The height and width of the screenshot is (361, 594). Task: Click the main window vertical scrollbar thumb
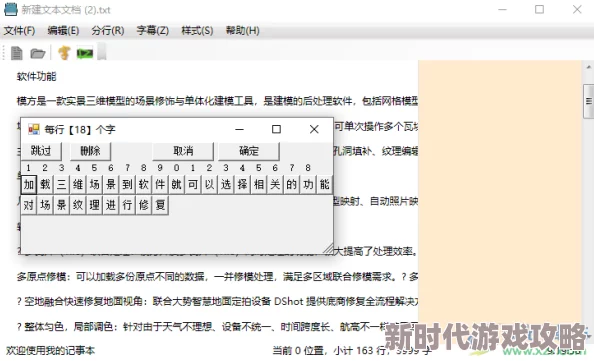click(588, 102)
